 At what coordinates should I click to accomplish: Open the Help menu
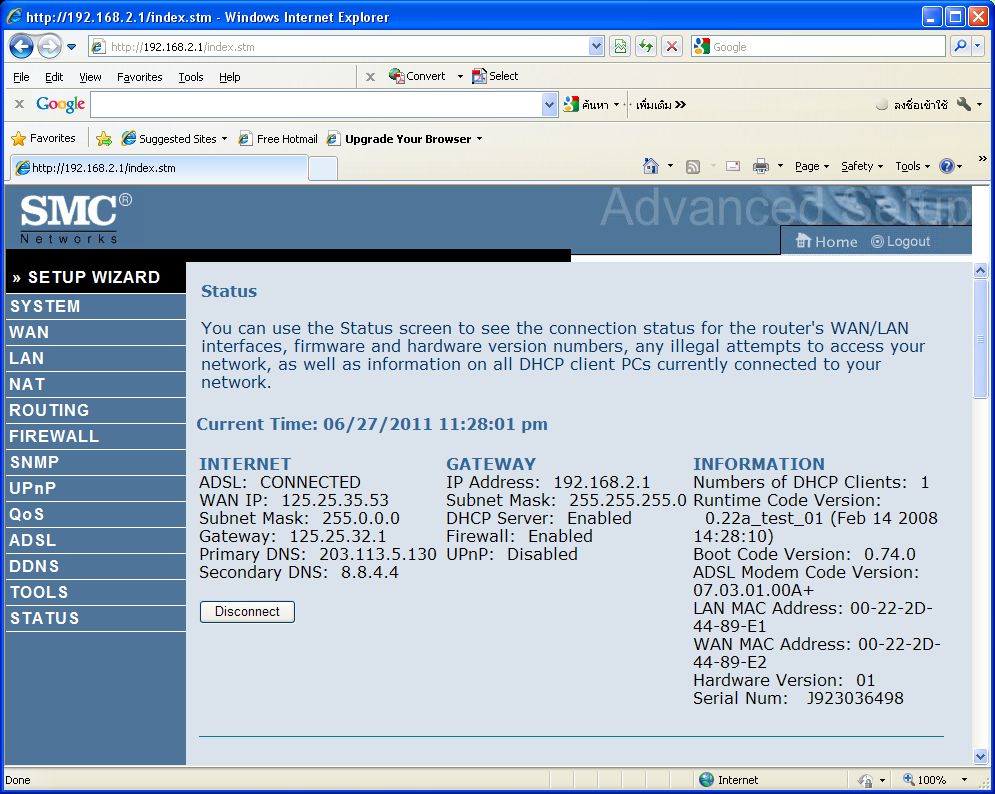point(230,77)
